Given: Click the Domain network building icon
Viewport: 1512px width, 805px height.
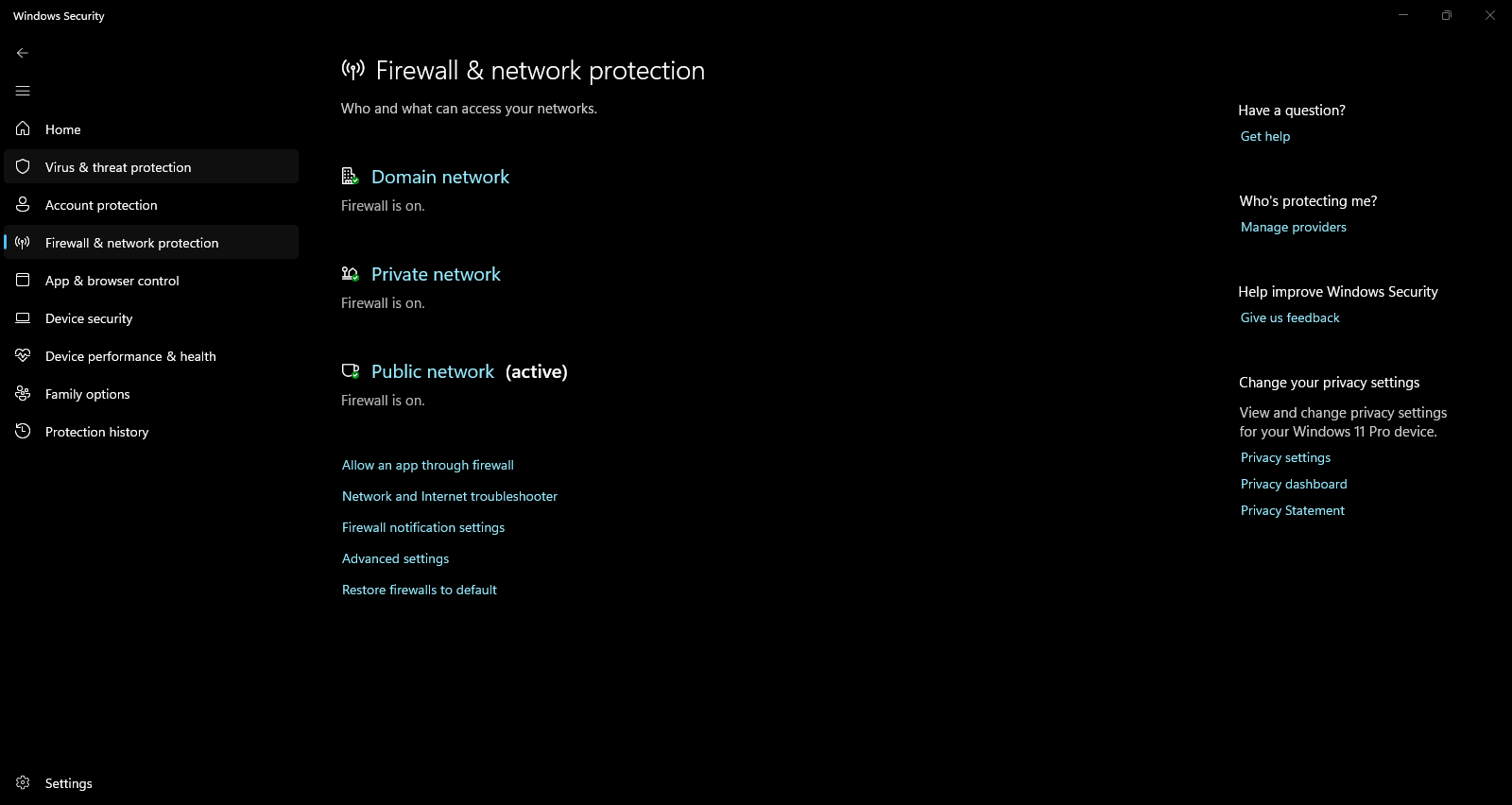Looking at the screenshot, I should 351,176.
